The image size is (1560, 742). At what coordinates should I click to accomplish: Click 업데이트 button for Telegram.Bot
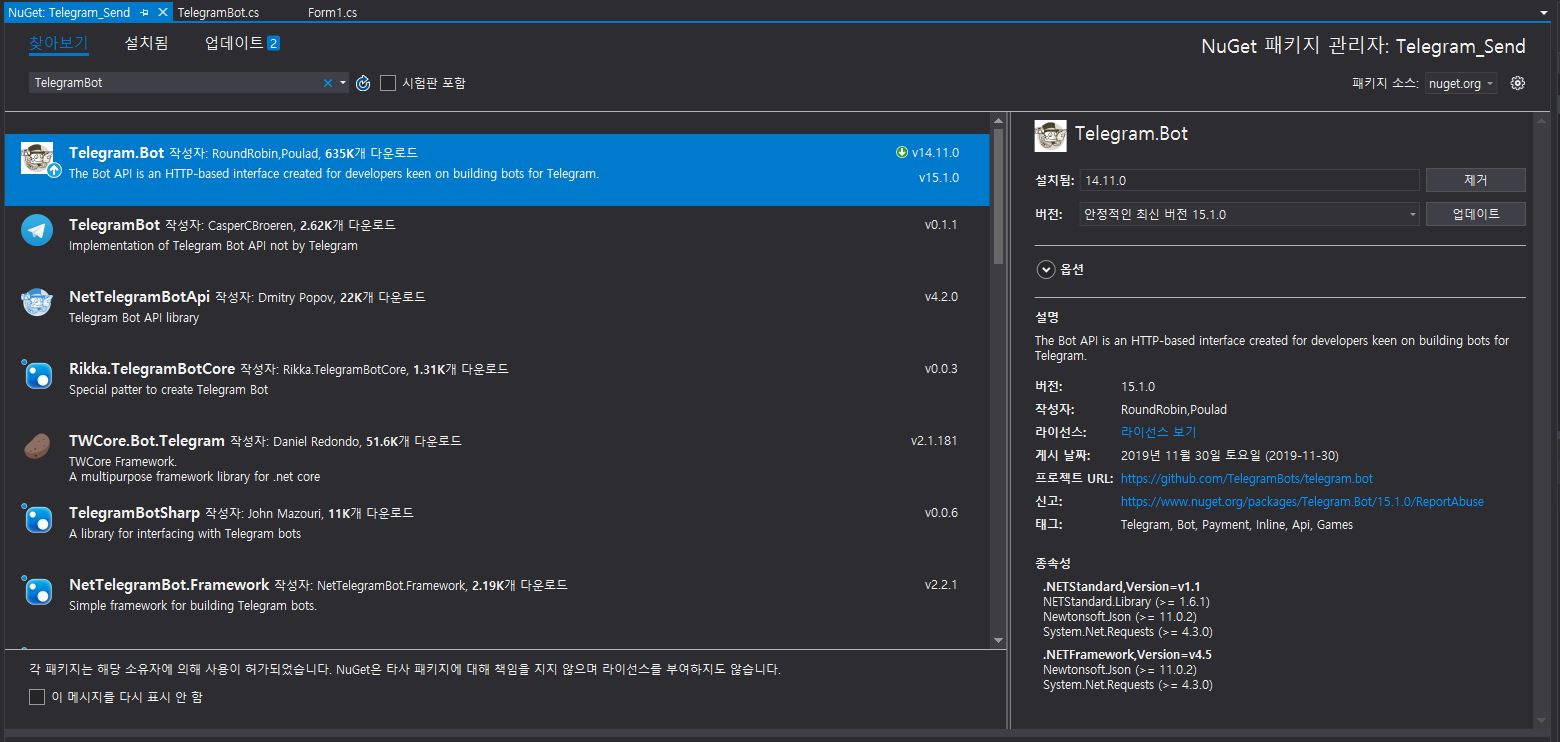click(1475, 214)
